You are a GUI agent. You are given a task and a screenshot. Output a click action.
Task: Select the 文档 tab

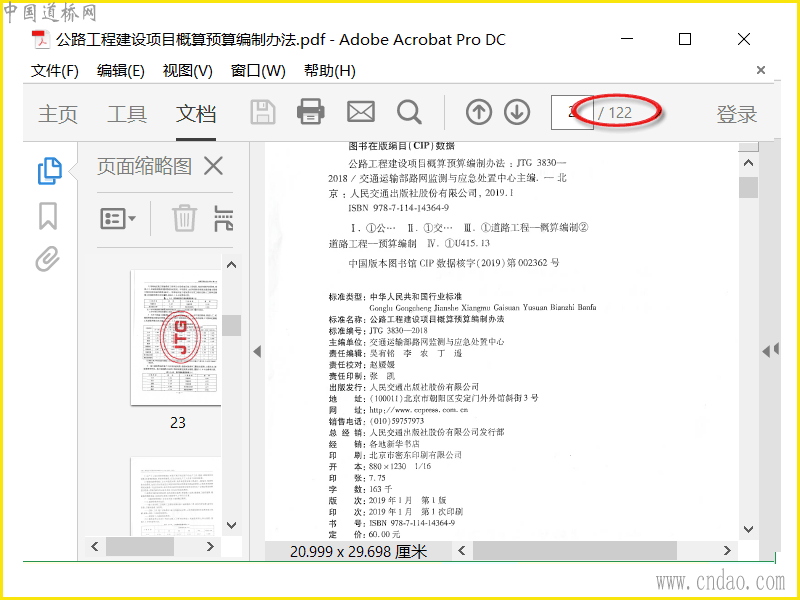[x=196, y=114]
